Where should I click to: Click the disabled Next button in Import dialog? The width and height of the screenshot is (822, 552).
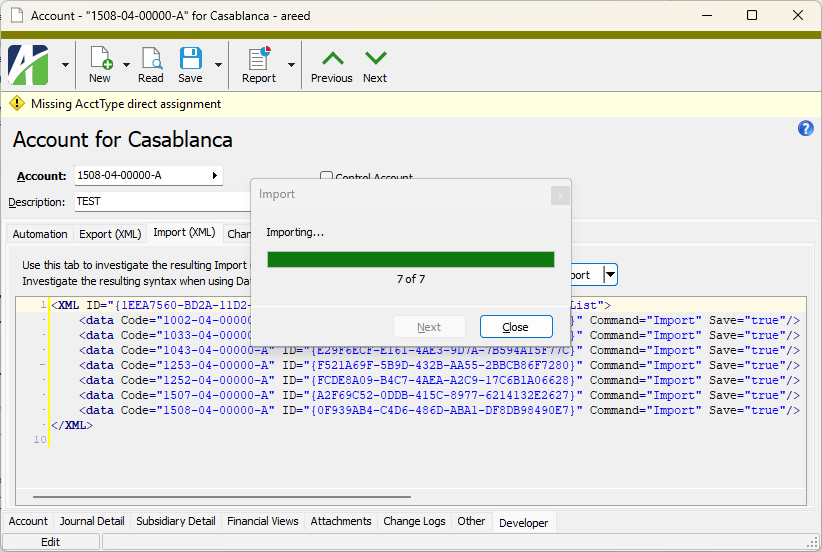click(x=429, y=327)
